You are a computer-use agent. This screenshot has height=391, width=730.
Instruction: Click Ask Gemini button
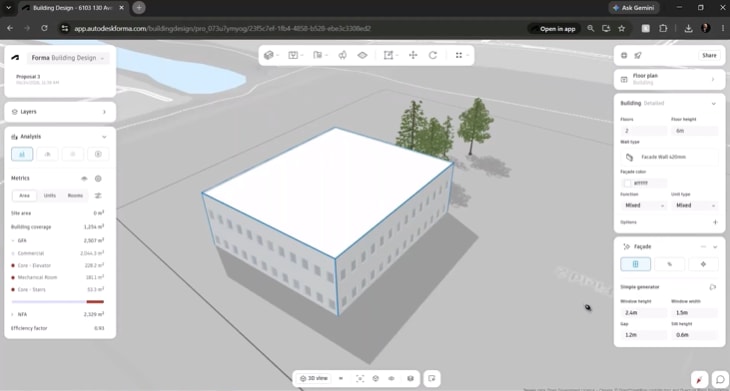click(633, 8)
